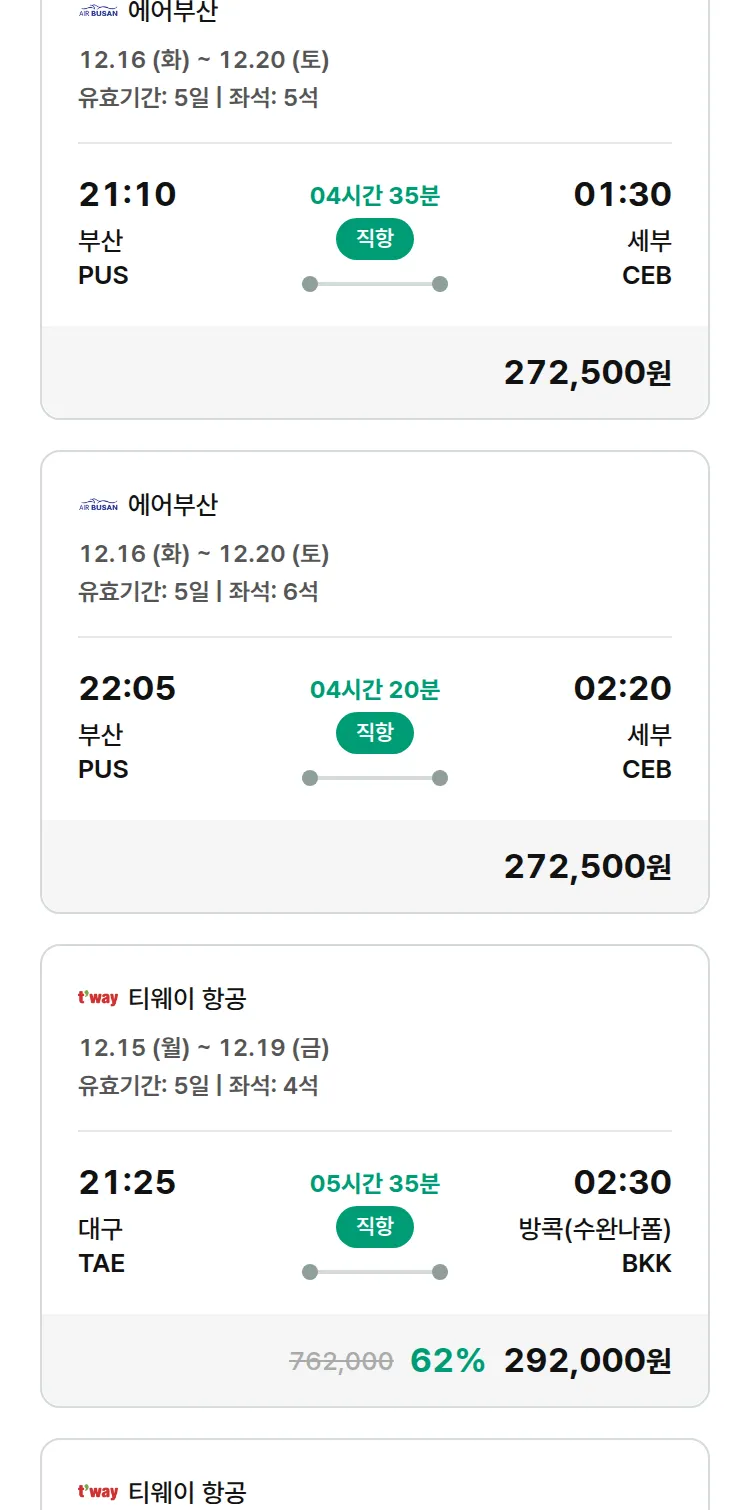The image size is (750, 1510).
Task: Click the 12.15 (월) ~ 12.19 (금) date range
Action: point(204,1048)
